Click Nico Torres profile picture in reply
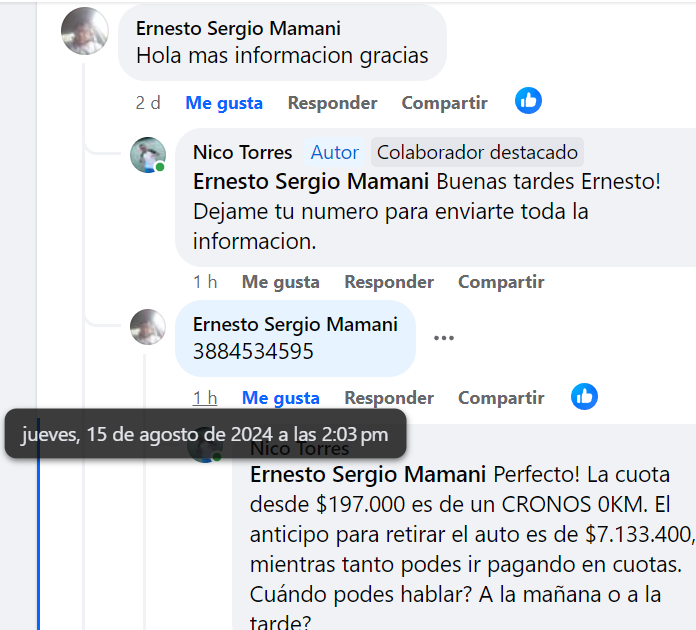696x630 pixels. click(x=148, y=155)
